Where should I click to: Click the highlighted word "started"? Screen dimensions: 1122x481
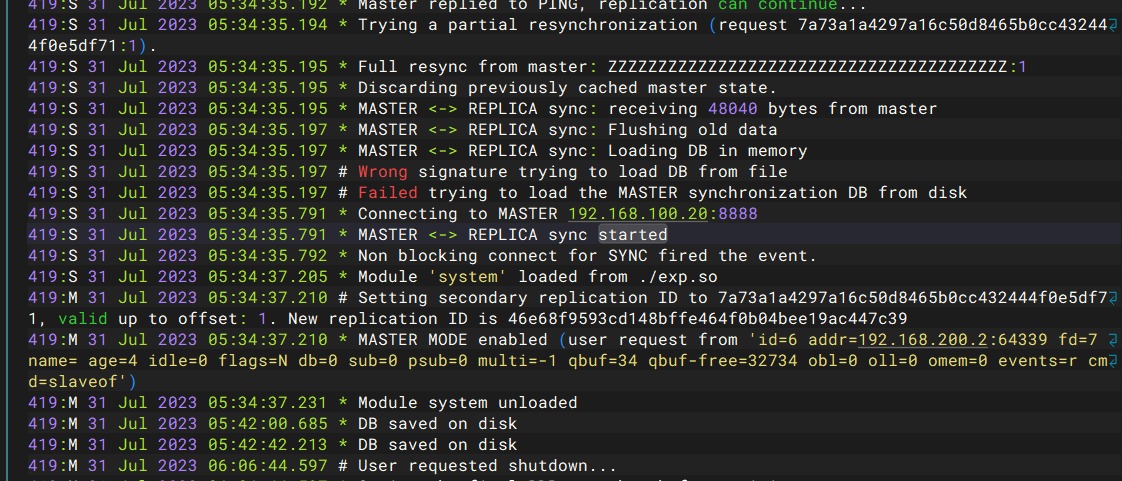point(632,235)
